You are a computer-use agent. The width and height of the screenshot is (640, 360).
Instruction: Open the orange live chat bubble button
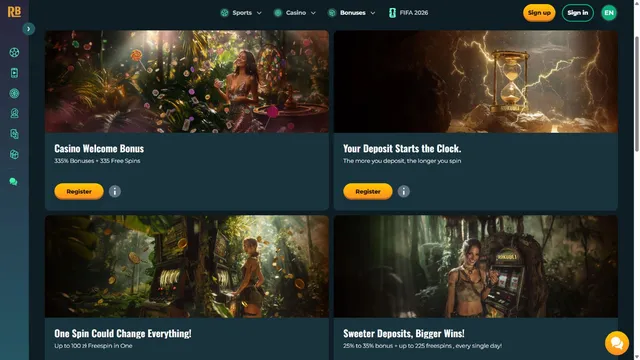coord(617,343)
